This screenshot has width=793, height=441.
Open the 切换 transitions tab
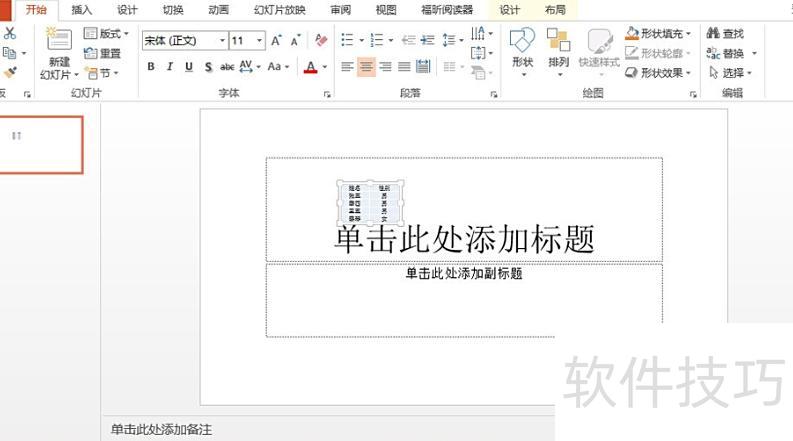coord(173,10)
